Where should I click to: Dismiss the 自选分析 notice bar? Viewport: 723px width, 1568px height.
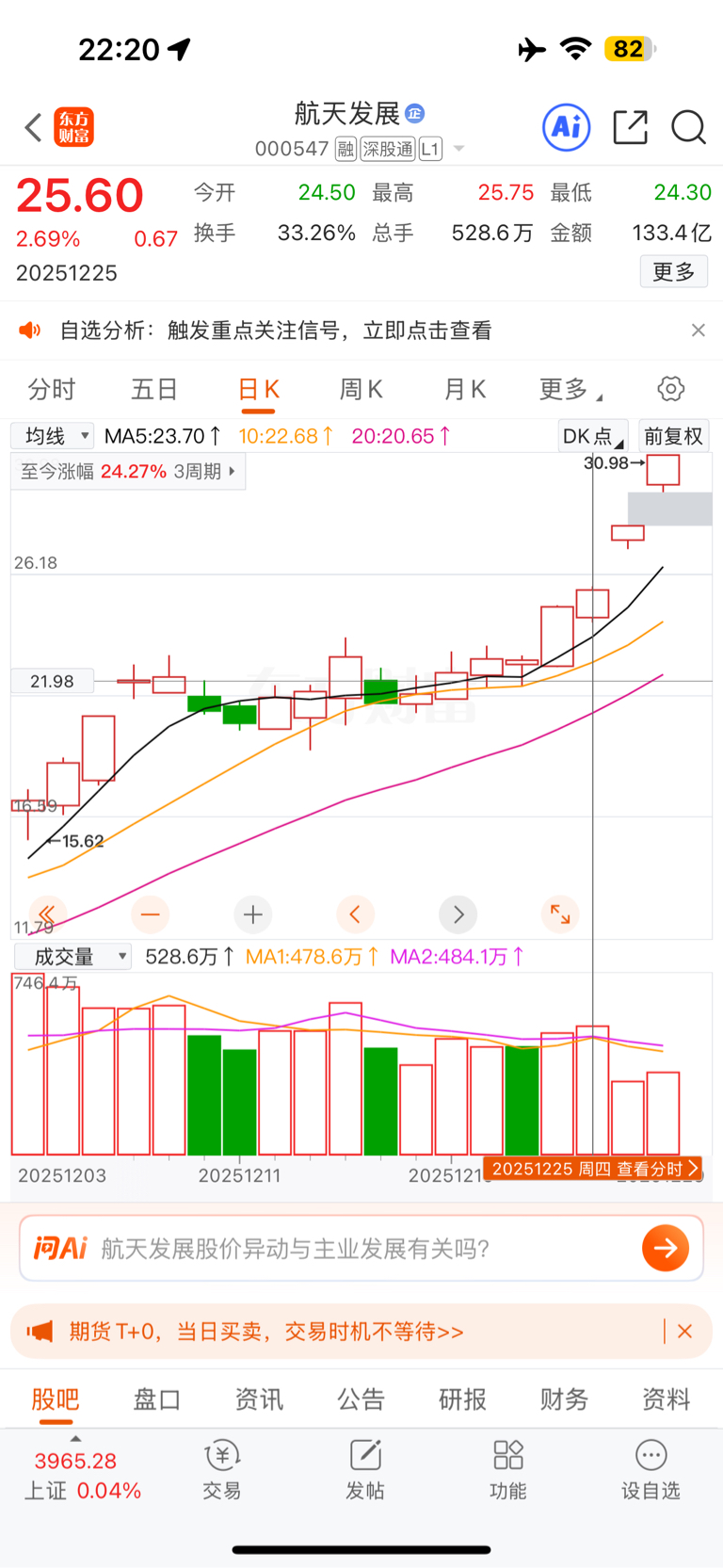(698, 330)
